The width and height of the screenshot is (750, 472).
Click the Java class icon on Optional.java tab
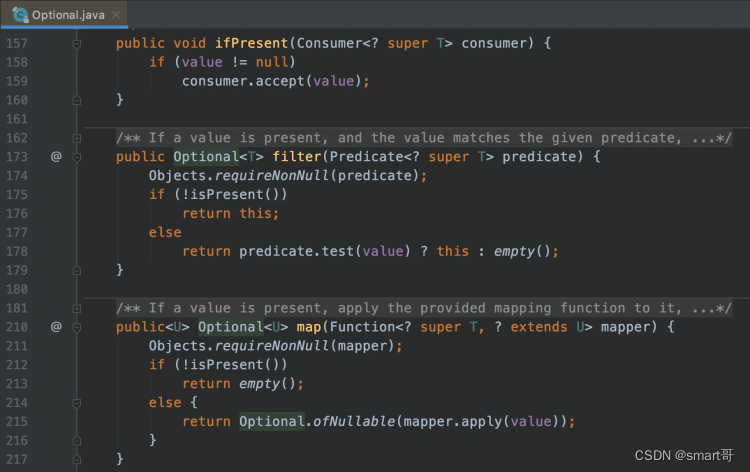20,15
